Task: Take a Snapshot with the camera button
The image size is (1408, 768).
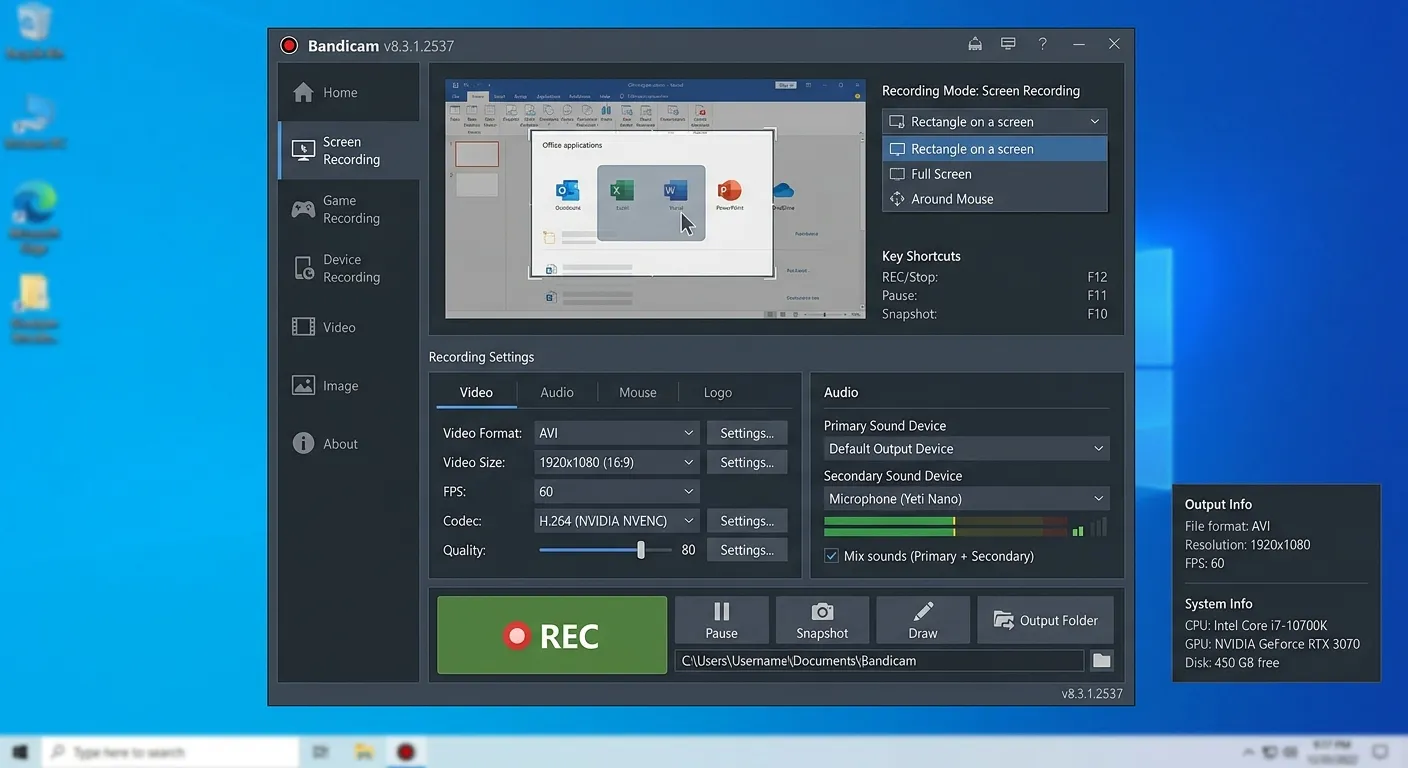Action: 822,620
